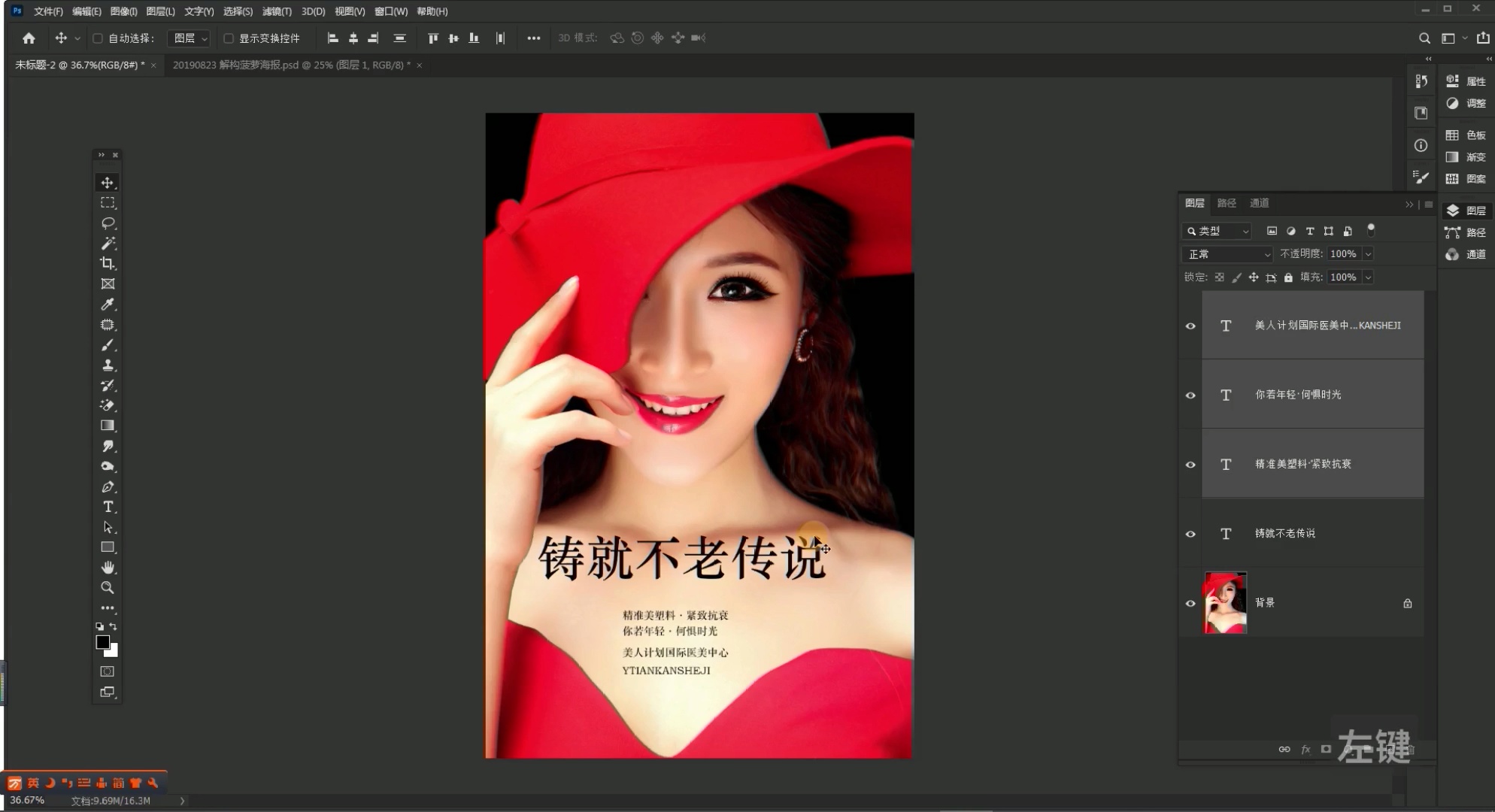Viewport: 1495px width, 812px height.
Task: Enable 显示变换控件 in the options bar
Action: (x=229, y=38)
